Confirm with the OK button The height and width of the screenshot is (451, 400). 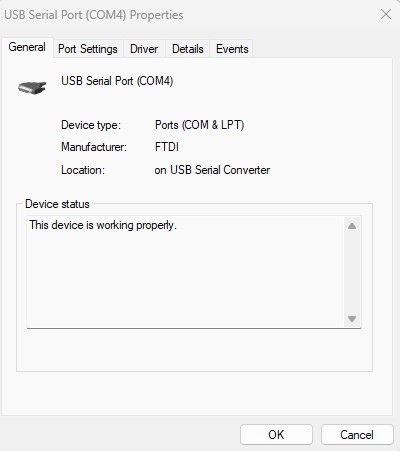coord(276,435)
